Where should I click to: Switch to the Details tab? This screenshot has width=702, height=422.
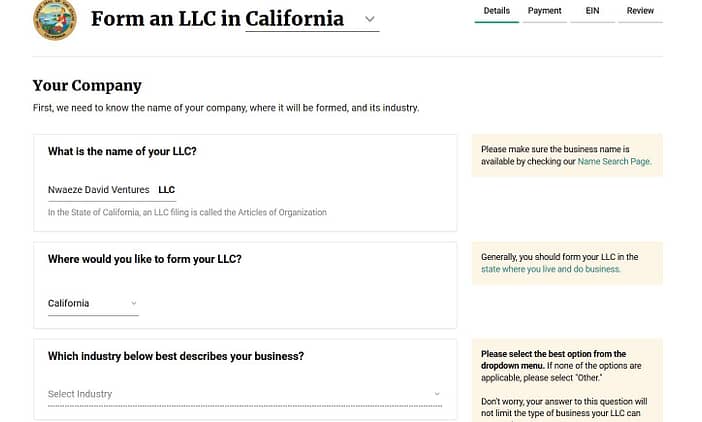pos(497,11)
